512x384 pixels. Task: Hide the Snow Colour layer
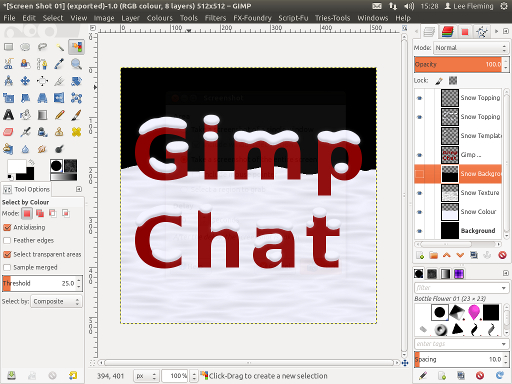tap(420, 212)
